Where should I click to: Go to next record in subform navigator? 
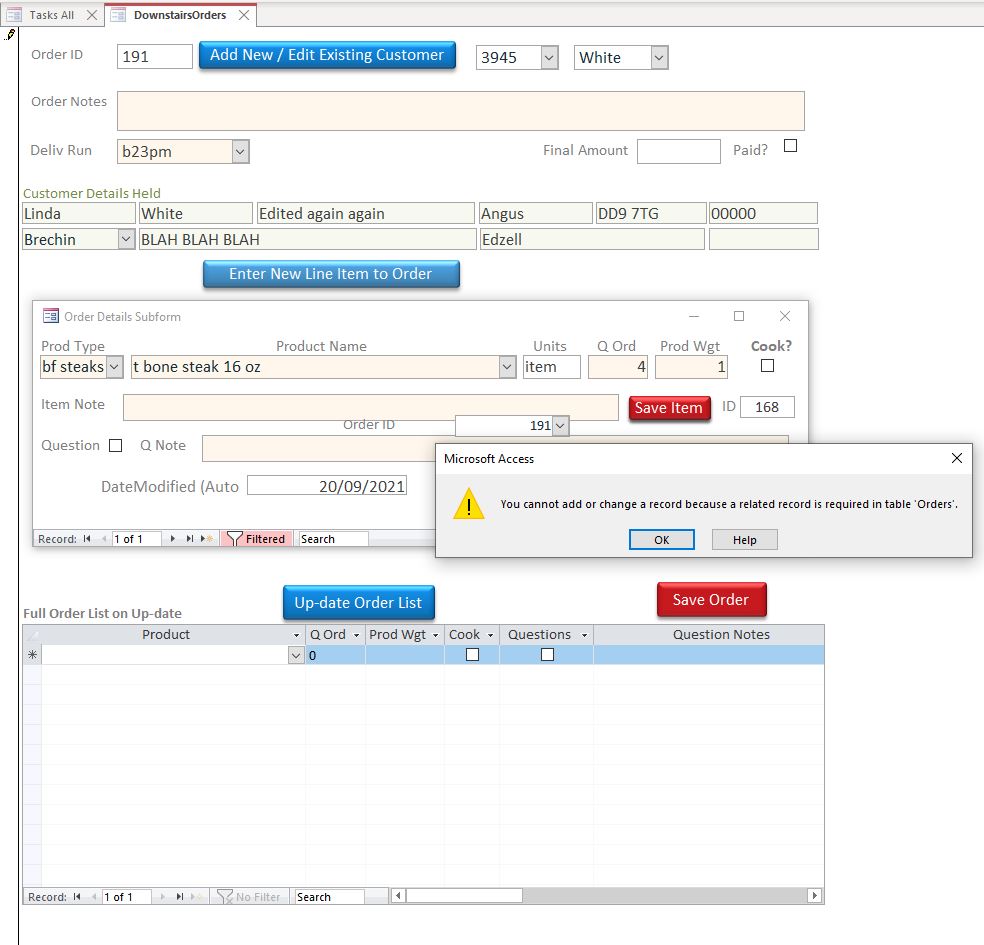click(173, 538)
